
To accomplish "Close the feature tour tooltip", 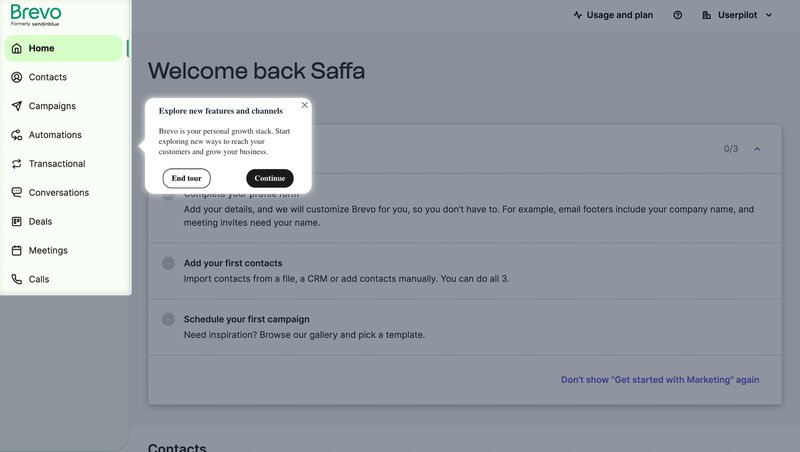I will click(304, 105).
